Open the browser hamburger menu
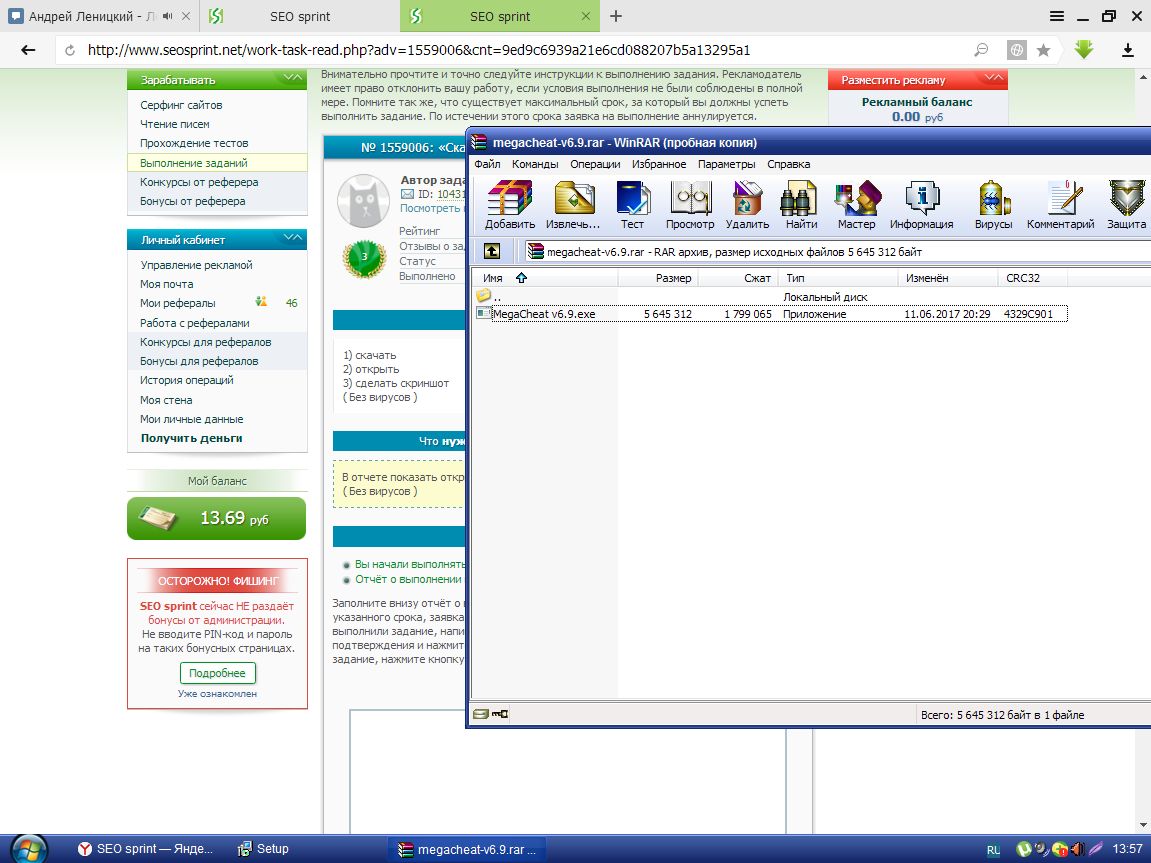1151x863 pixels. [1056, 16]
